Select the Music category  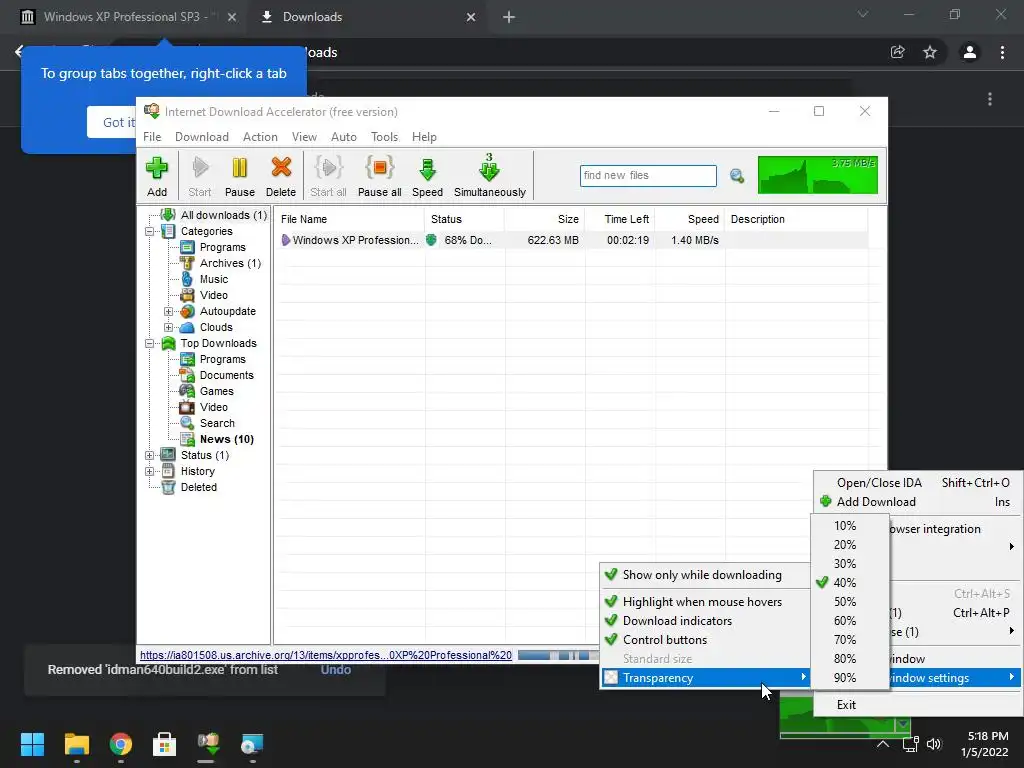tap(214, 279)
